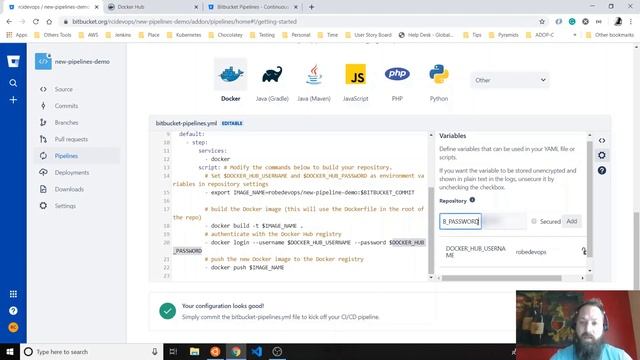Screen dimensions: 640x360
Task: Click the Windows search box on the taskbar
Action: [x=91, y=351]
